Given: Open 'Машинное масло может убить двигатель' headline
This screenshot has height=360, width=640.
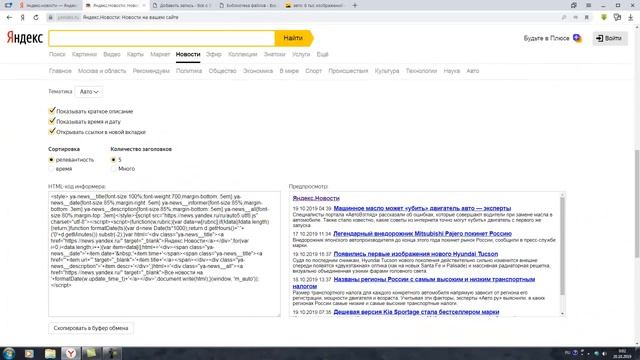Looking at the screenshot, I should (x=422, y=208).
